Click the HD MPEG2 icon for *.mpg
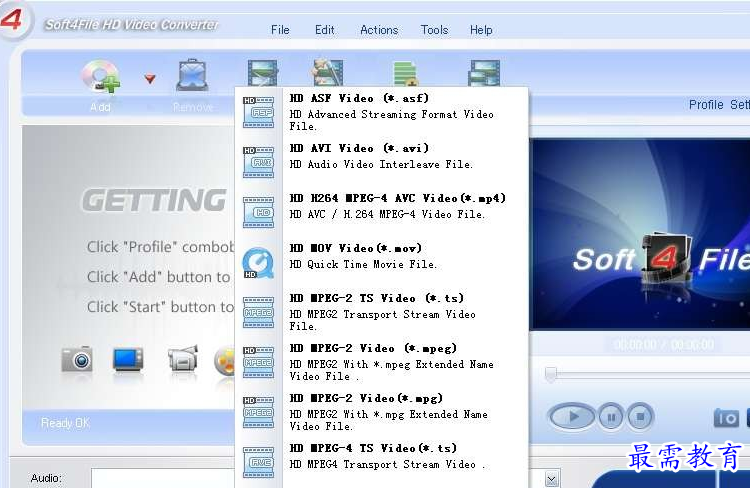Viewport: 750px width, 488px height. click(258, 412)
